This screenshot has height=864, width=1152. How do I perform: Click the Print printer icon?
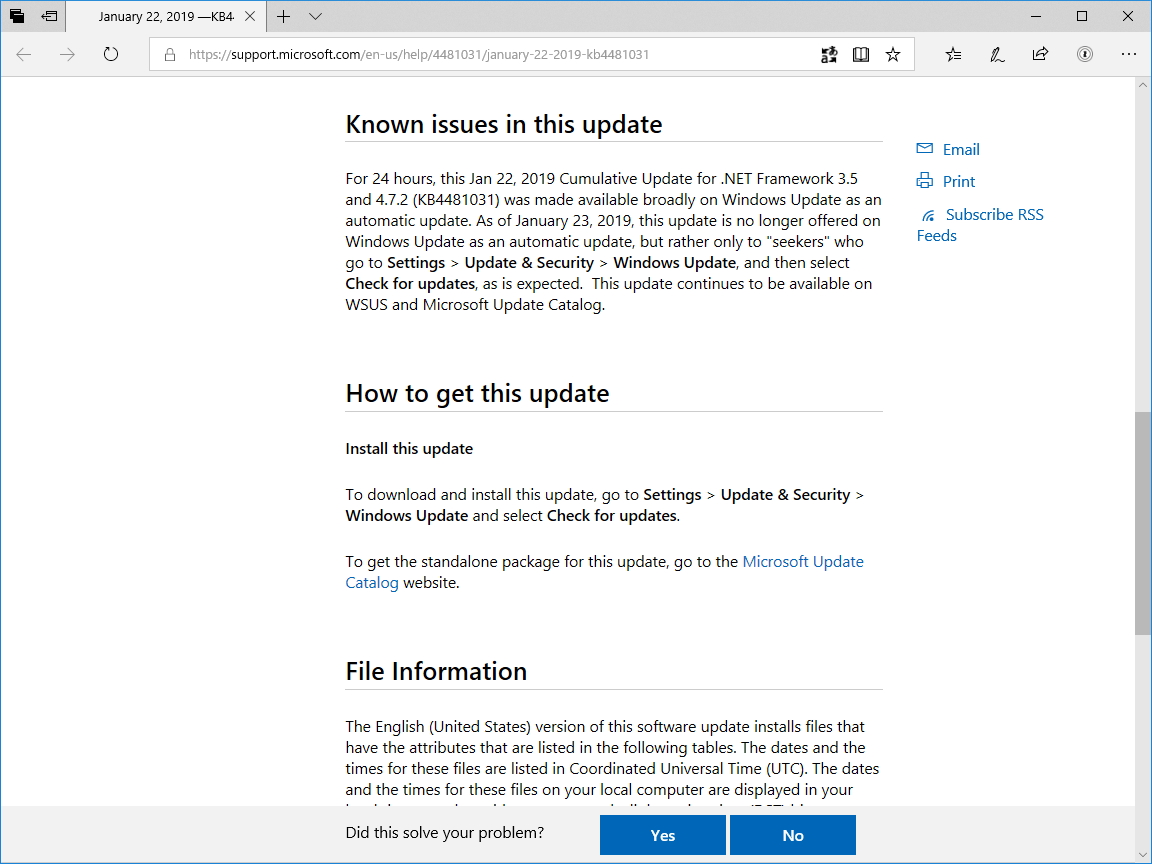924,181
